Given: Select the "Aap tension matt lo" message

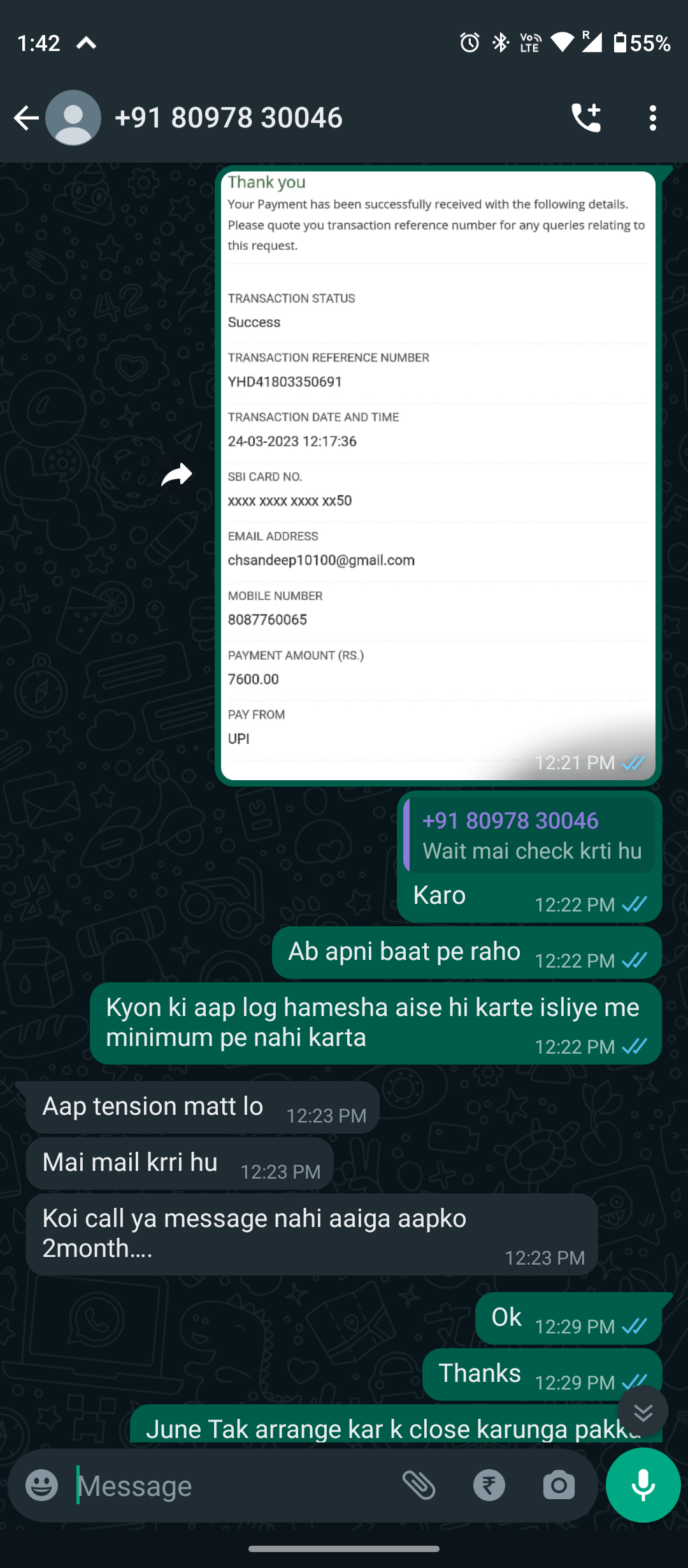Looking at the screenshot, I should [x=203, y=1107].
